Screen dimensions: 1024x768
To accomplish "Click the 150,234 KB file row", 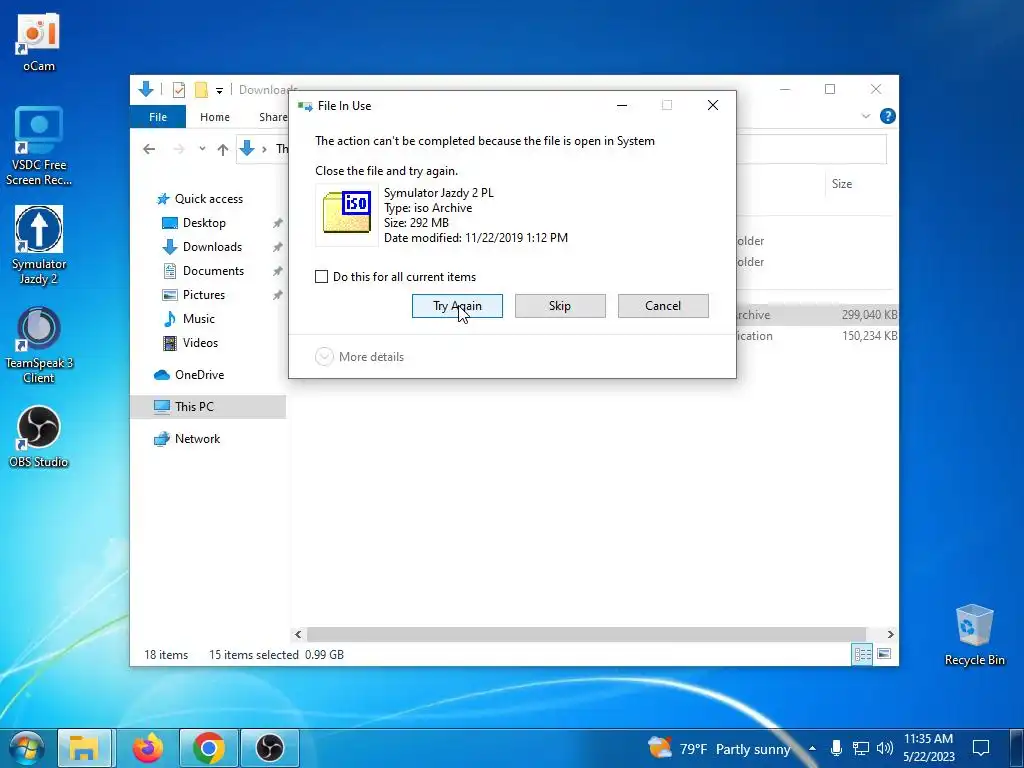I will pyautogui.click(x=816, y=336).
